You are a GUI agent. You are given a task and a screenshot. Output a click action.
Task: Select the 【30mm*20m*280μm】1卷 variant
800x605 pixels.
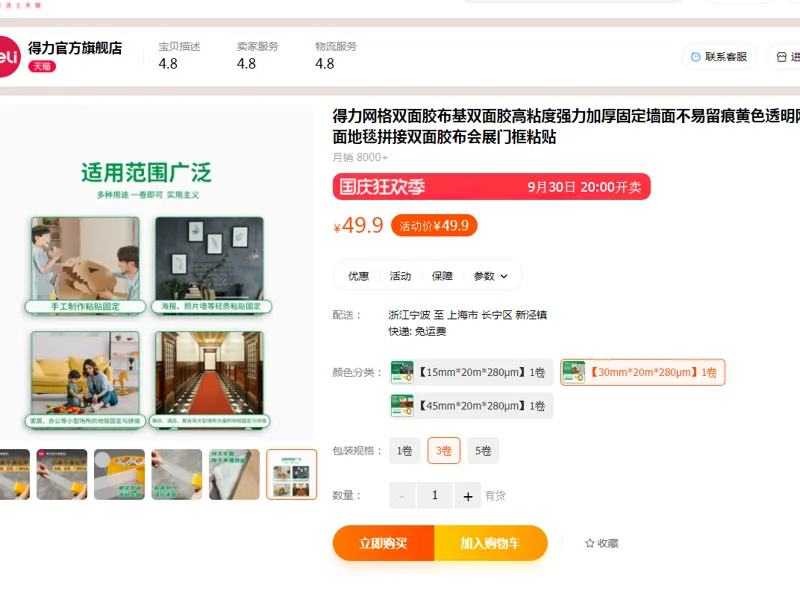pyautogui.click(x=642, y=372)
